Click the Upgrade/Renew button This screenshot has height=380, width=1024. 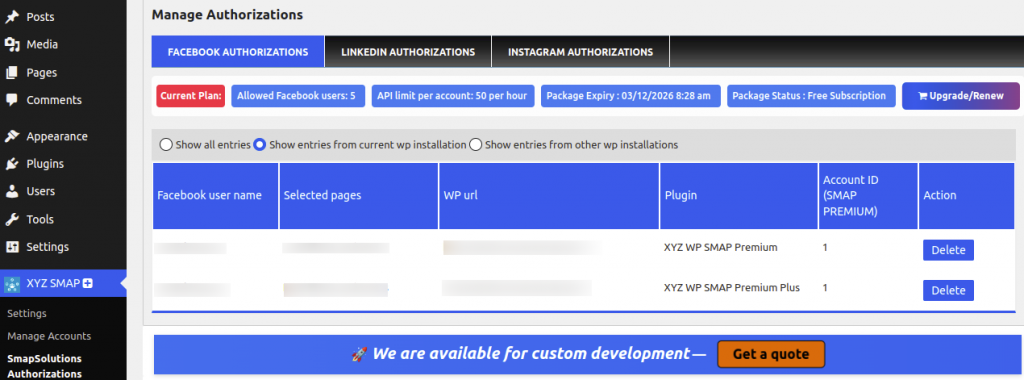click(x=961, y=95)
